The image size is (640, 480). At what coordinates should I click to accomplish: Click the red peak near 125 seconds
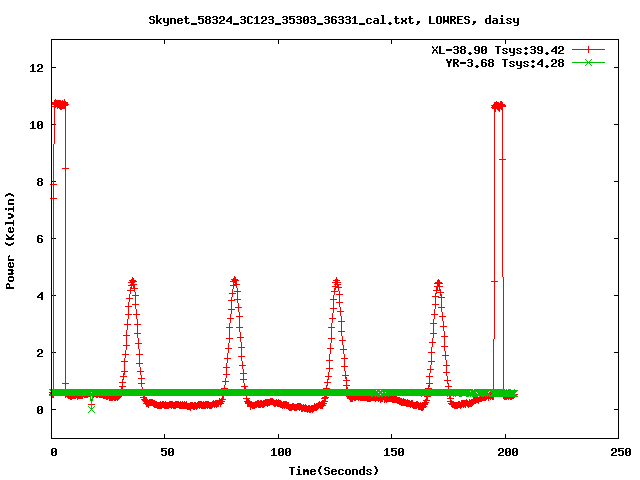336,282
